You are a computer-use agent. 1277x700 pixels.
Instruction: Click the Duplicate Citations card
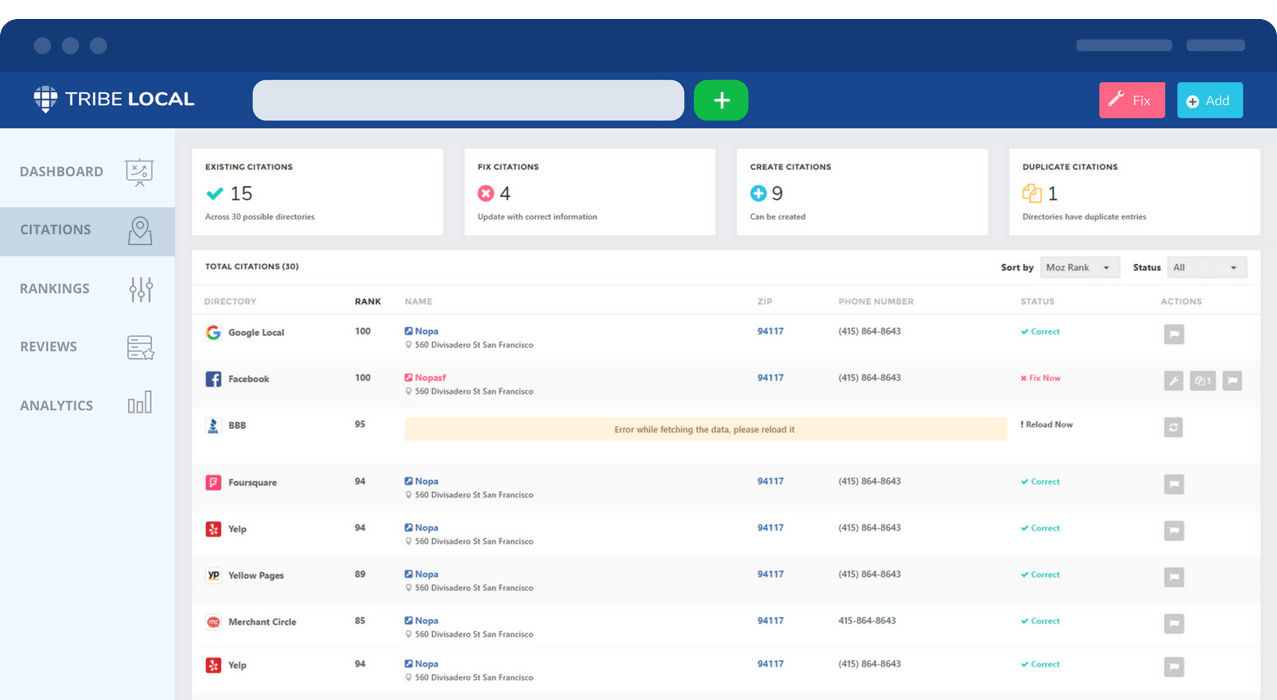pos(1135,192)
